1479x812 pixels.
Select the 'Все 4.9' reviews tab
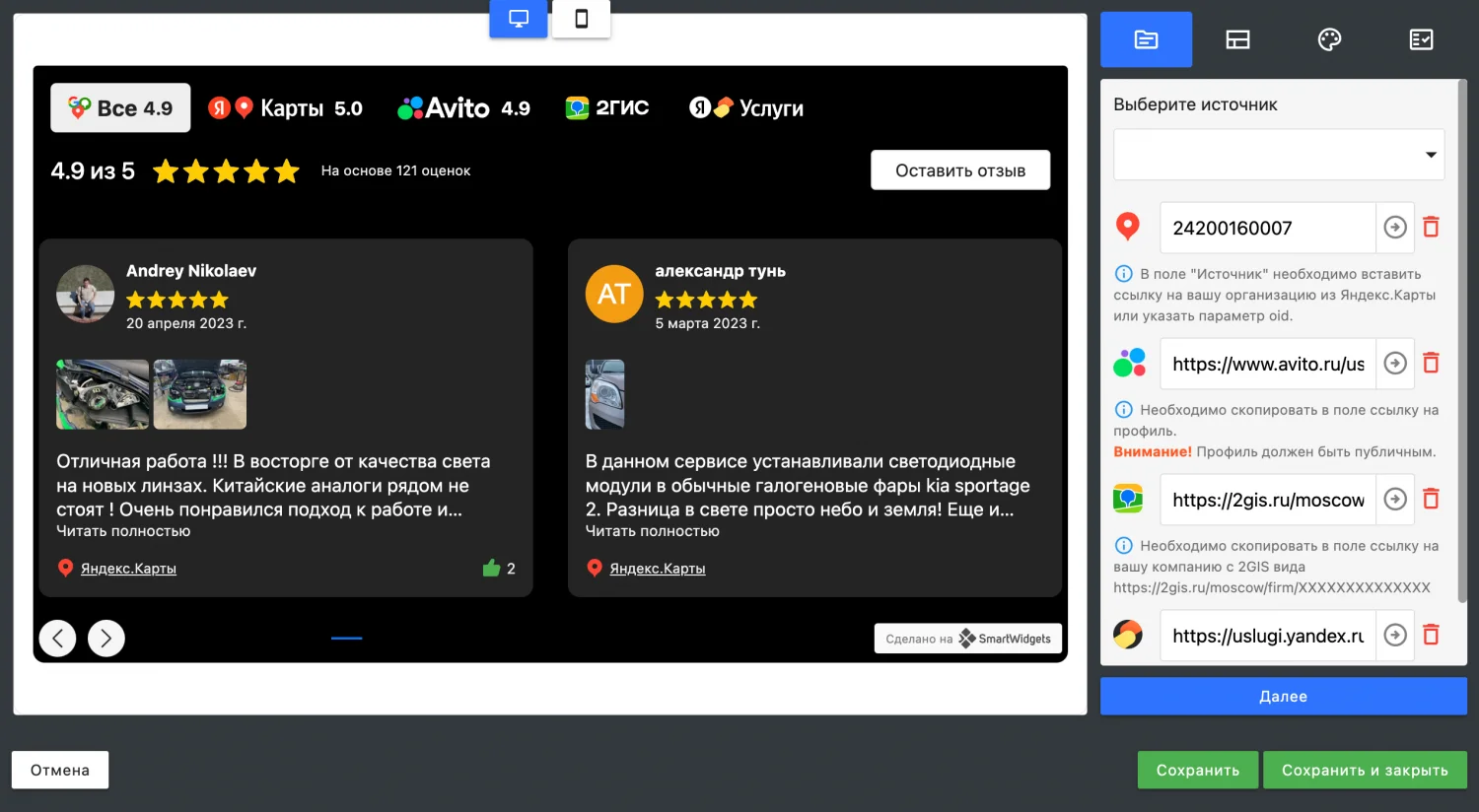tap(120, 108)
